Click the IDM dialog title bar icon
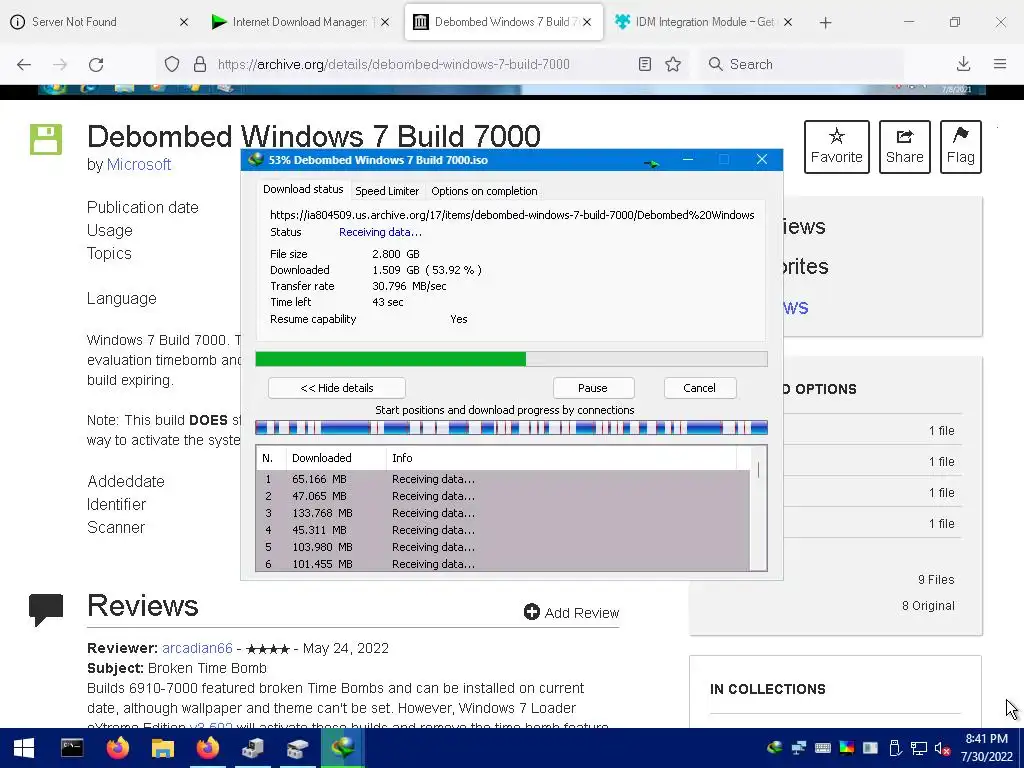The image size is (1024, 768). pos(256,159)
